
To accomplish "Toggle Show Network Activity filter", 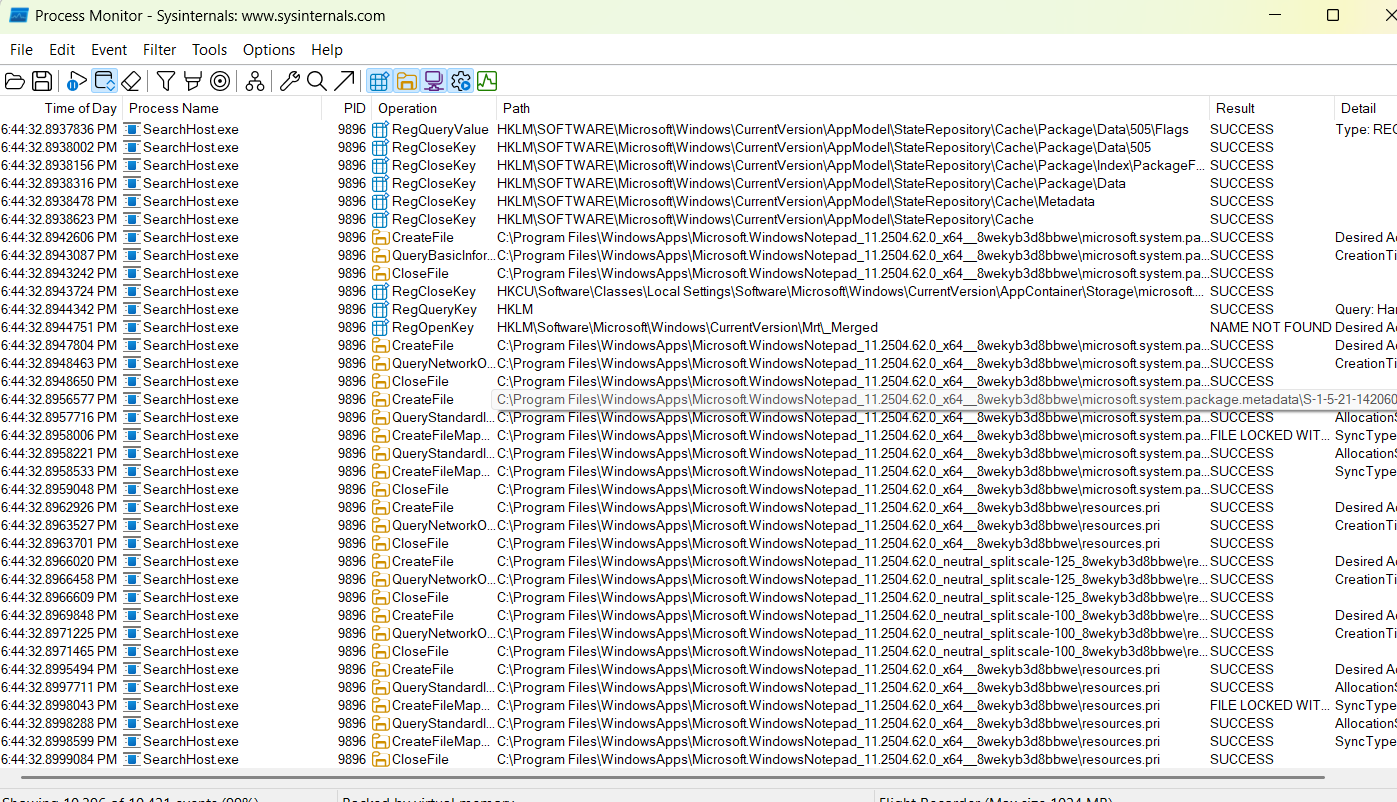I will coord(432,81).
